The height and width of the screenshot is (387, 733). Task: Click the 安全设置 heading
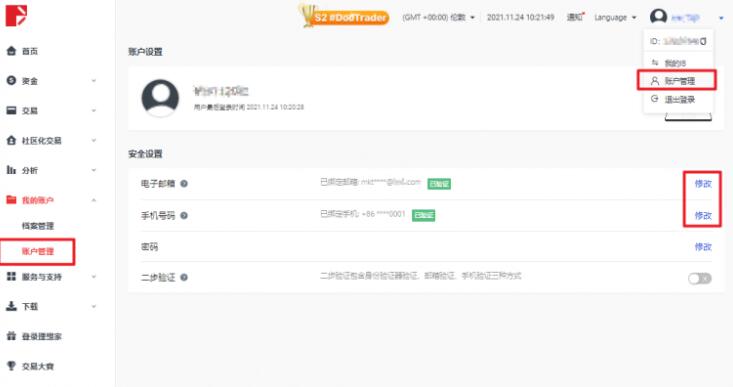(145, 154)
